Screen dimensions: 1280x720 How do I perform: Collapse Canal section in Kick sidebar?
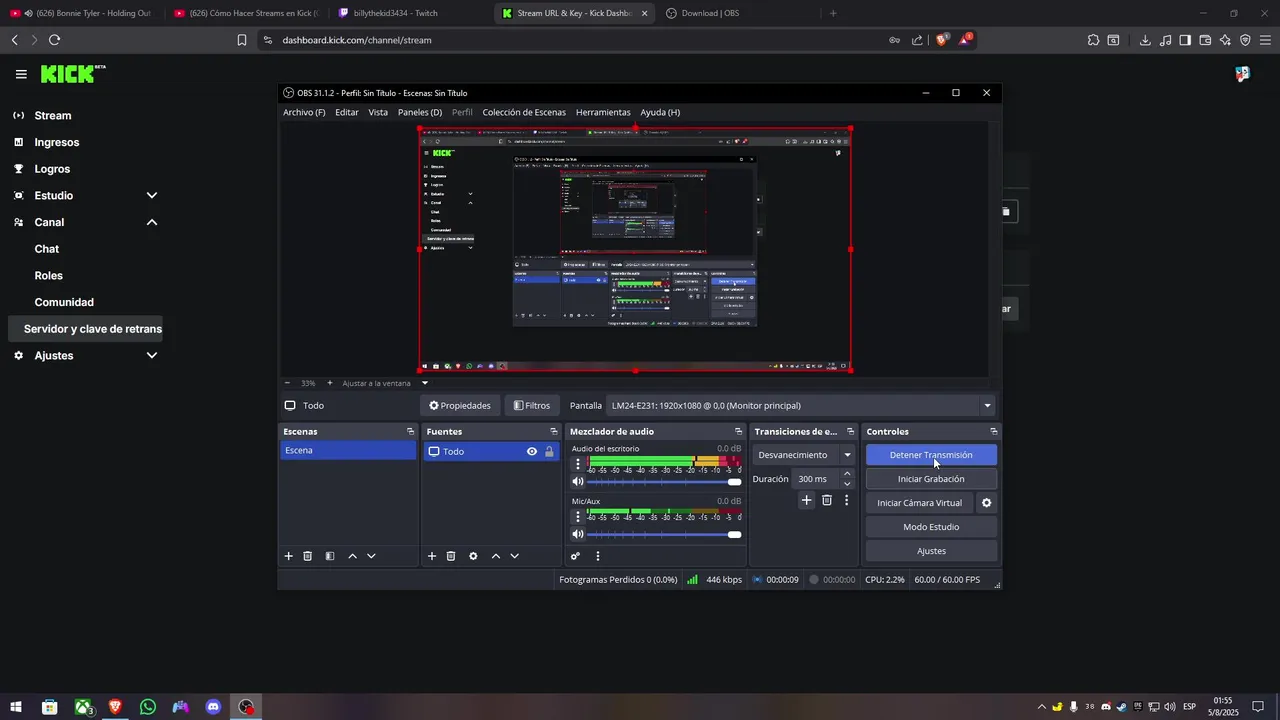[152, 222]
